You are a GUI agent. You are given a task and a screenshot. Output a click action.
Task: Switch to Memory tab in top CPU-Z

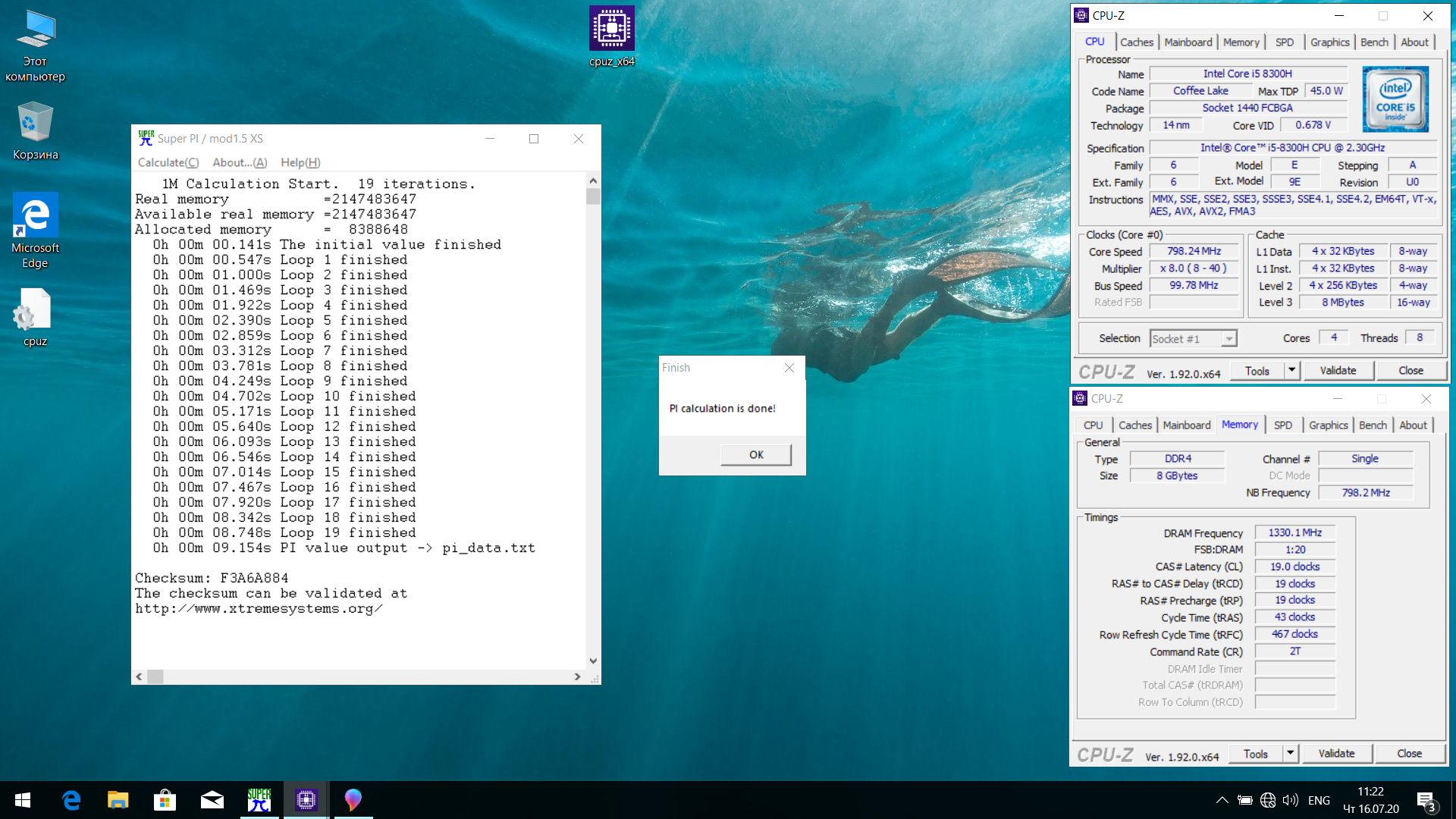1241,42
